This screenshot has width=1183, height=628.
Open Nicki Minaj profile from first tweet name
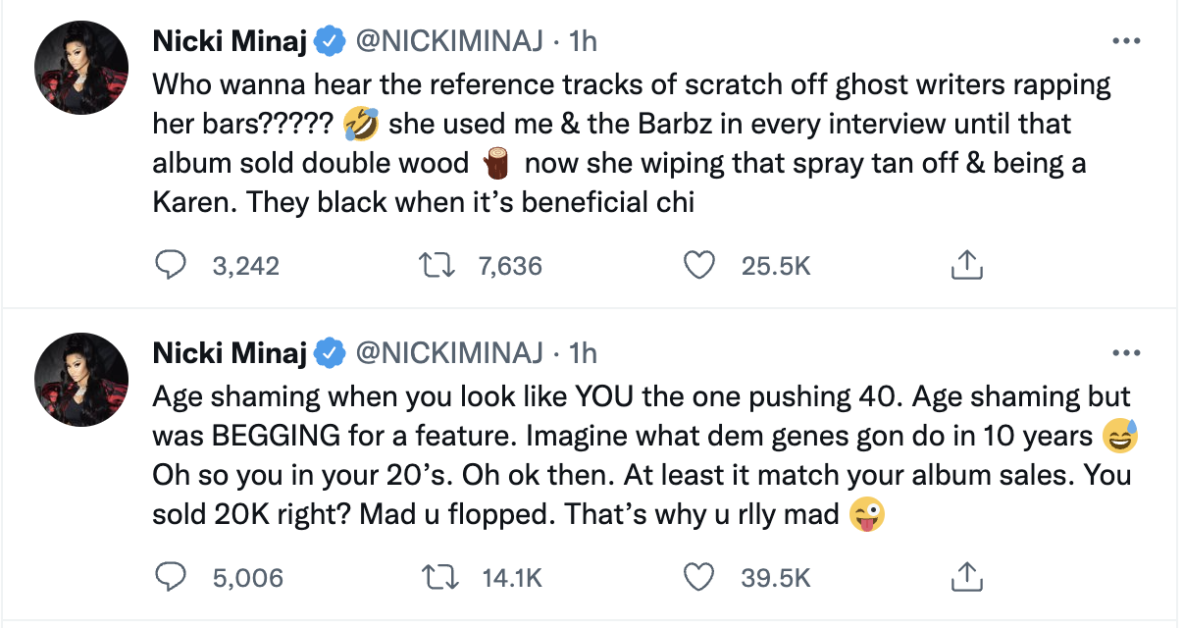(229, 41)
